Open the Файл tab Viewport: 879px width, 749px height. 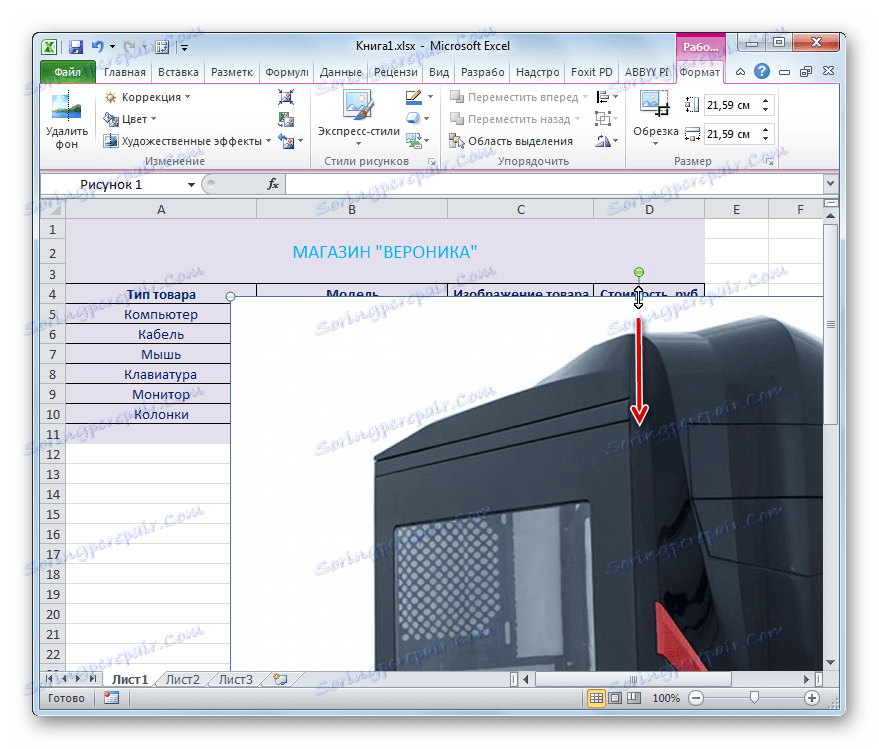[x=67, y=72]
